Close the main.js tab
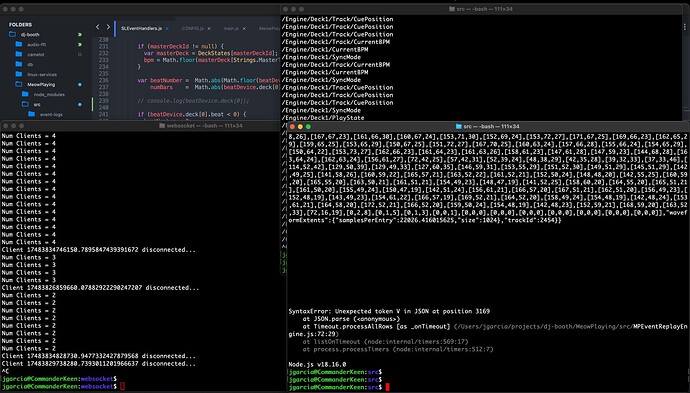Viewport: 690px width, 393px height. (244, 29)
